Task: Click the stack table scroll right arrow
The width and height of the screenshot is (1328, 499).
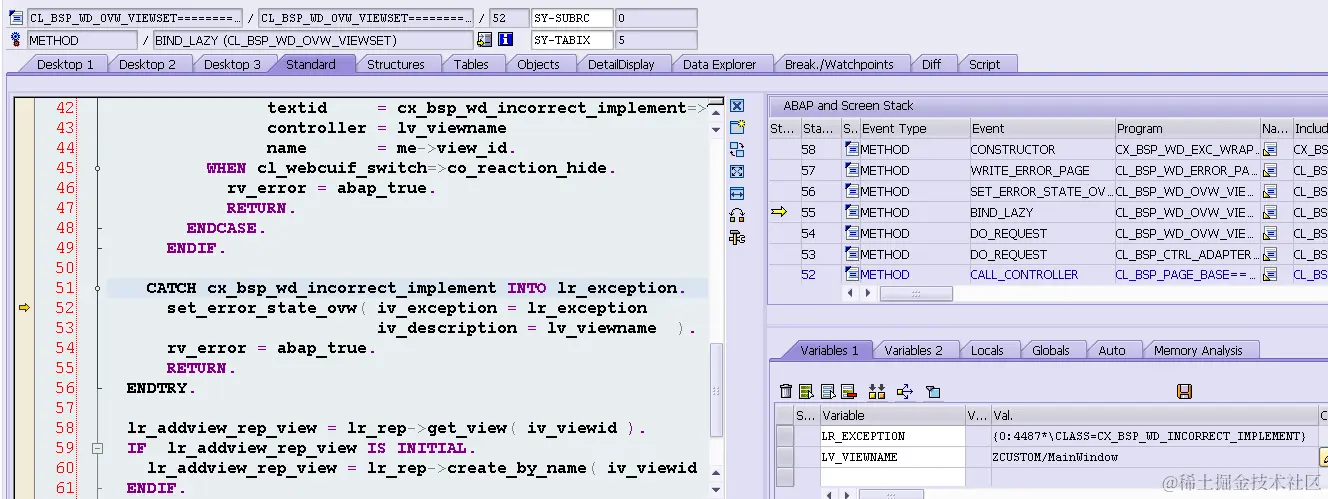Action: (867, 294)
